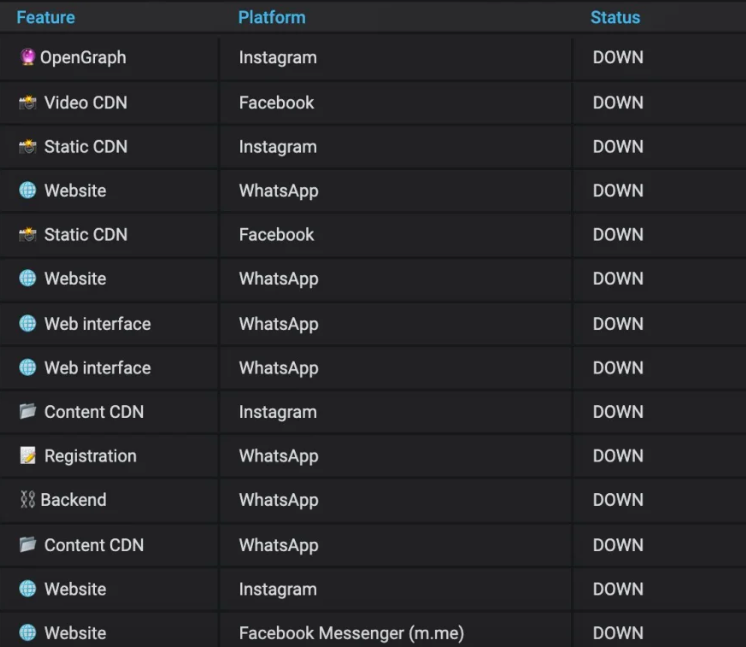Image resolution: width=746 pixels, height=647 pixels.
Task: Sort by the Platform column header
Action: tap(272, 17)
